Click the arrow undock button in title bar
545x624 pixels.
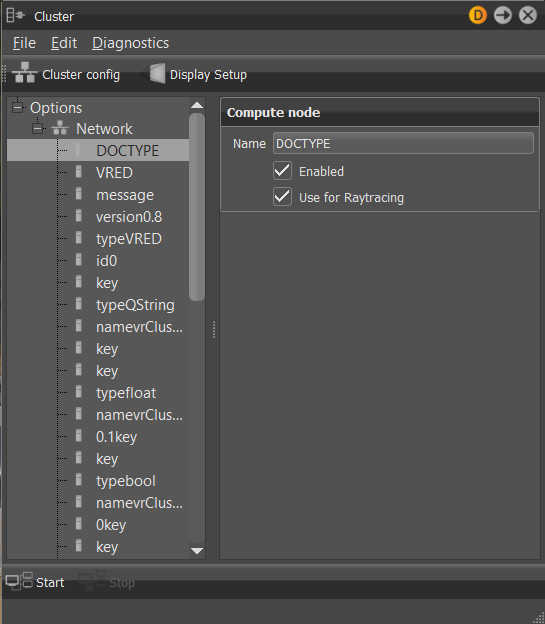pyautogui.click(x=503, y=16)
